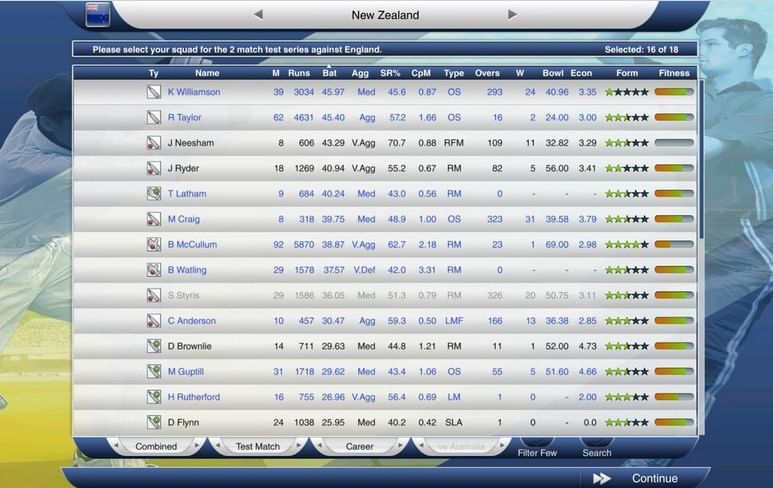The image size is (773, 488).
Task: Click the Filter Few icon
Action: [x=536, y=441]
